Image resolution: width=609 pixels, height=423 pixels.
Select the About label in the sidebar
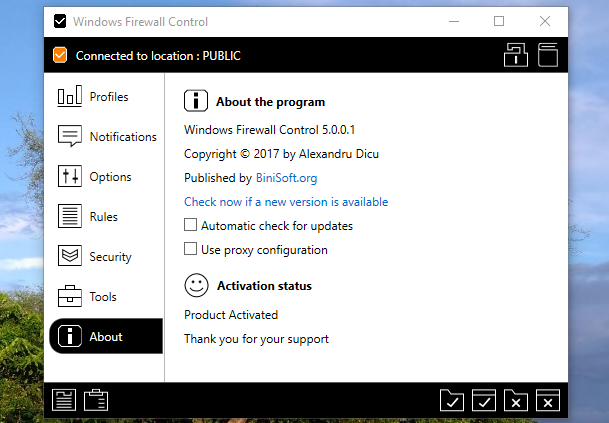[106, 337]
